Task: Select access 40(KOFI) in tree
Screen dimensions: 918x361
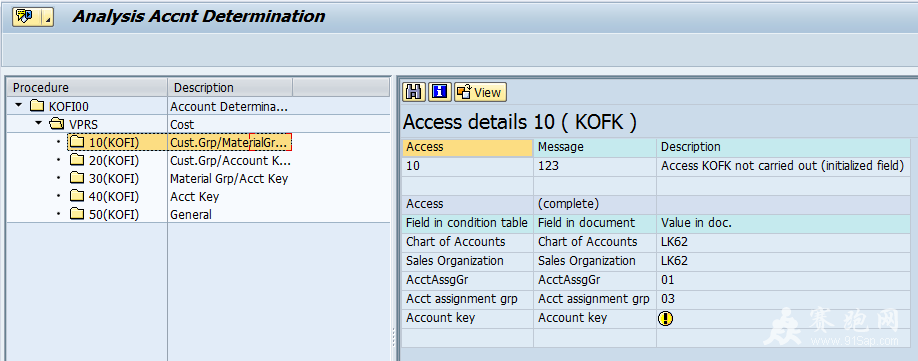Action: tap(114, 197)
